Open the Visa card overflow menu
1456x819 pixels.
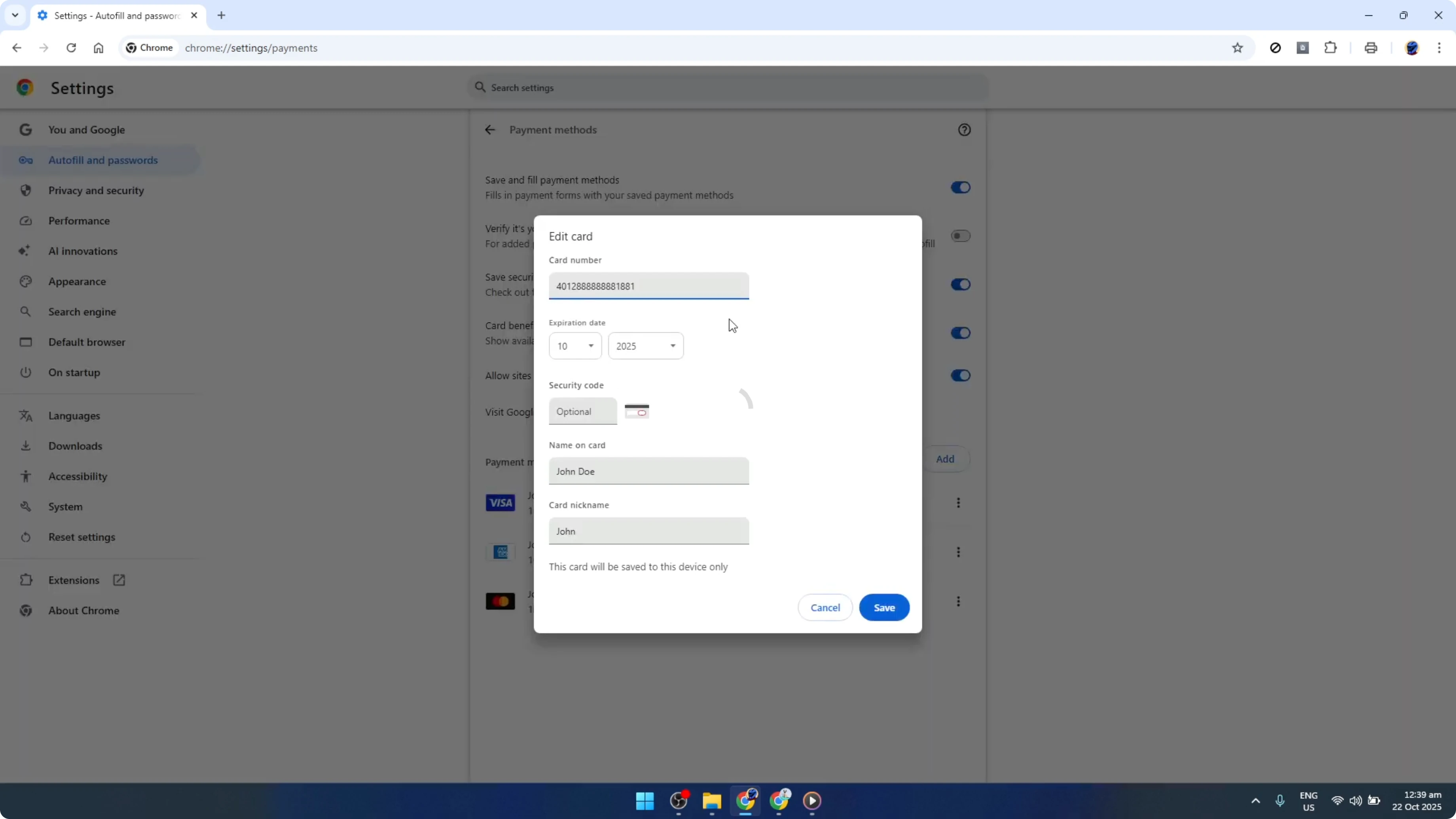click(x=959, y=502)
